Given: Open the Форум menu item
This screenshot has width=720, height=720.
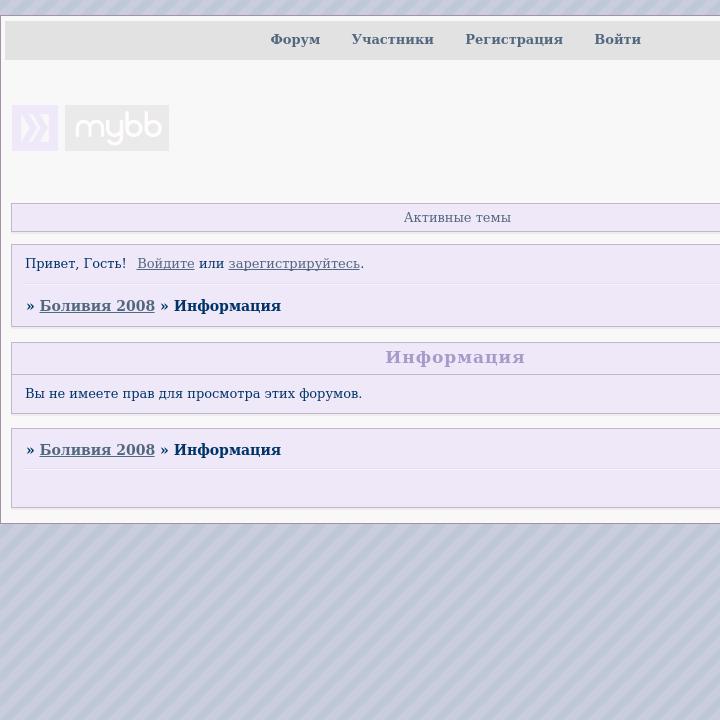Looking at the screenshot, I should pyautogui.click(x=295, y=39).
